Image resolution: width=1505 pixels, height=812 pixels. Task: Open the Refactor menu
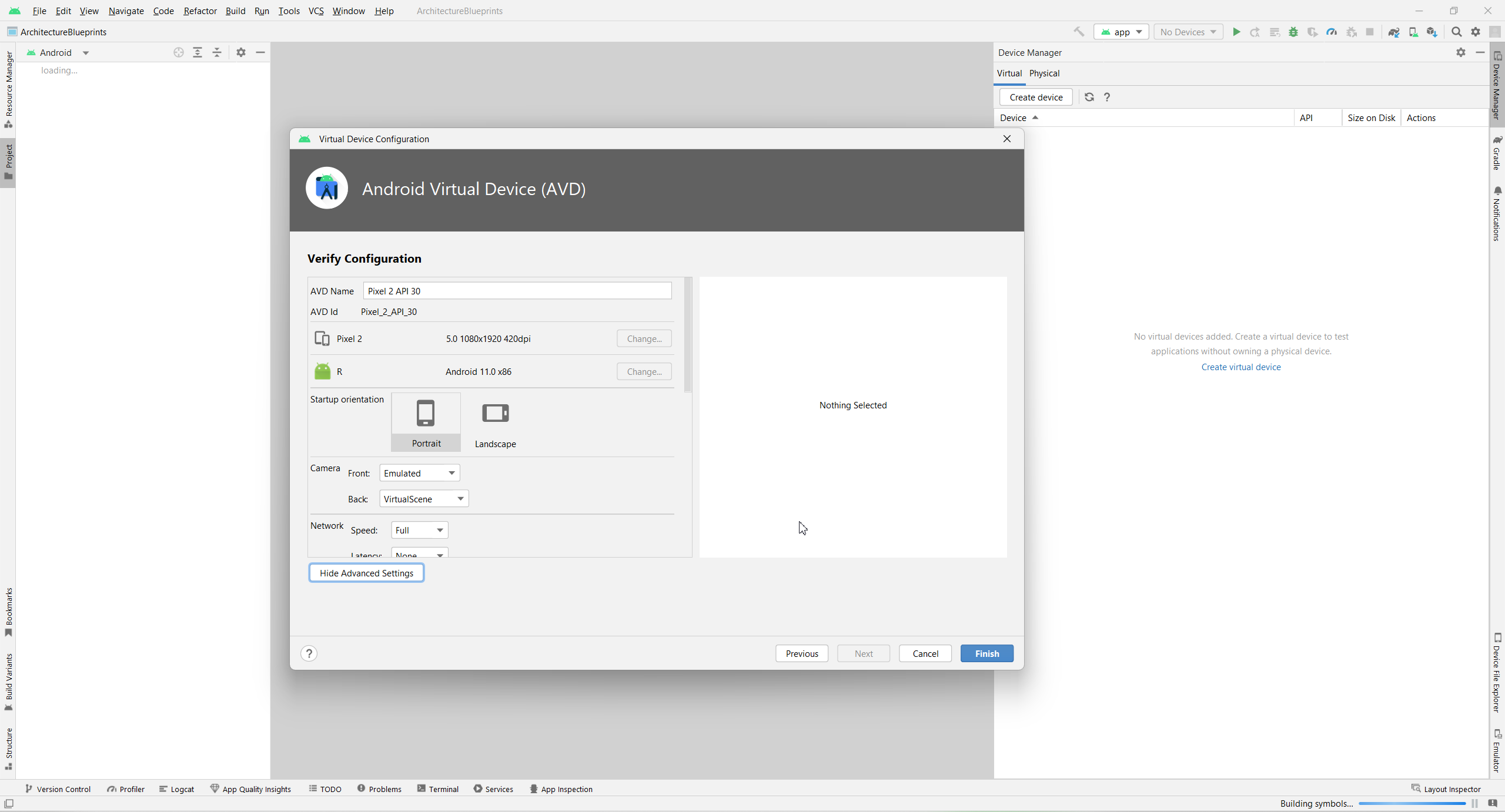[x=200, y=11]
